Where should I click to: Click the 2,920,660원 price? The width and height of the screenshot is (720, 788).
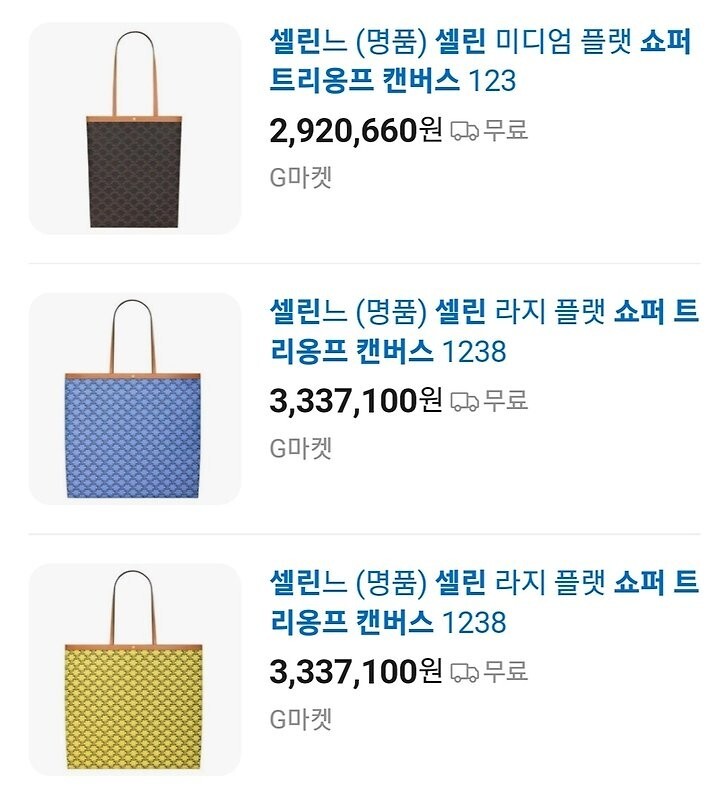(355, 130)
